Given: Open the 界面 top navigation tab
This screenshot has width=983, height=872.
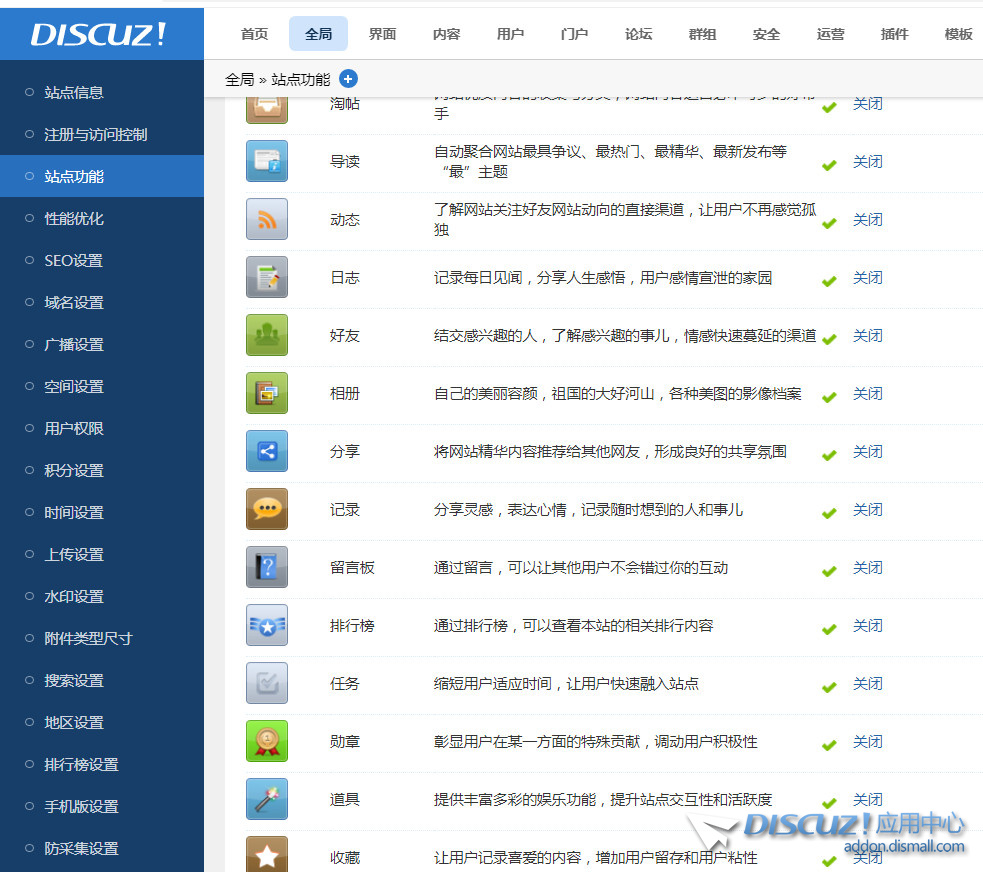Looking at the screenshot, I should pyautogui.click(x=382, y=34).
